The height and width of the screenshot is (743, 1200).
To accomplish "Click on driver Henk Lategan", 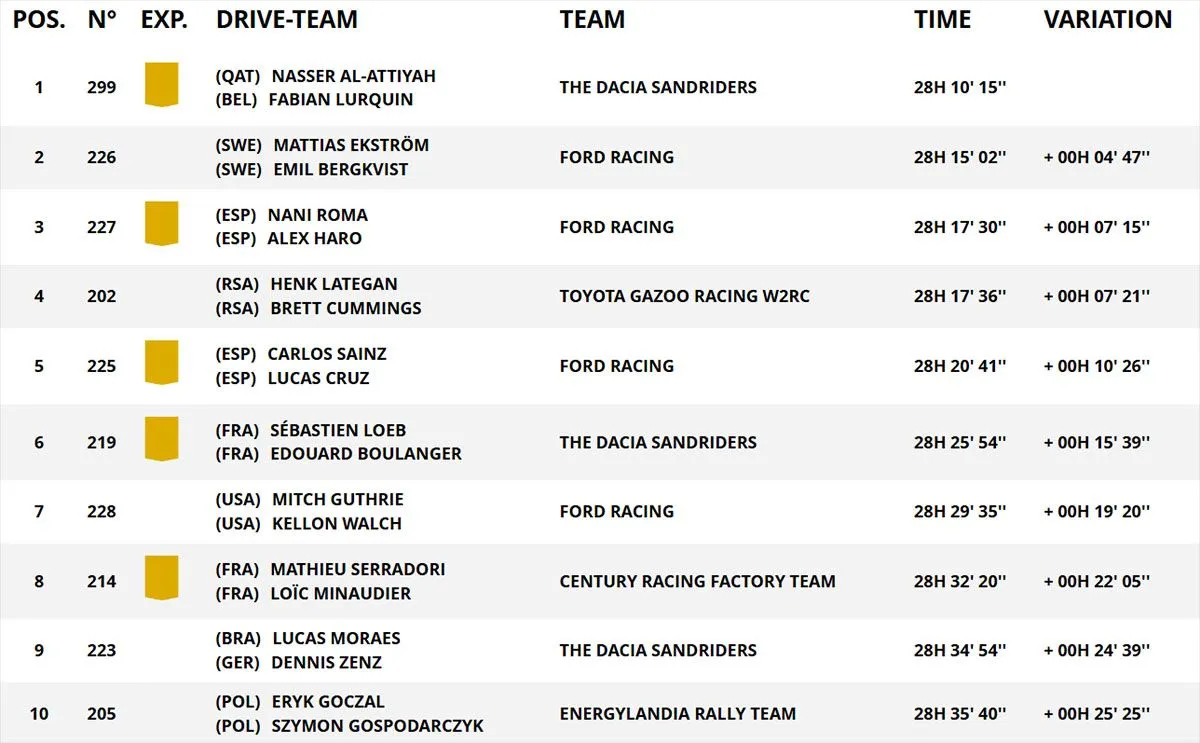I will pyautogui.click(x=334, y=284).
